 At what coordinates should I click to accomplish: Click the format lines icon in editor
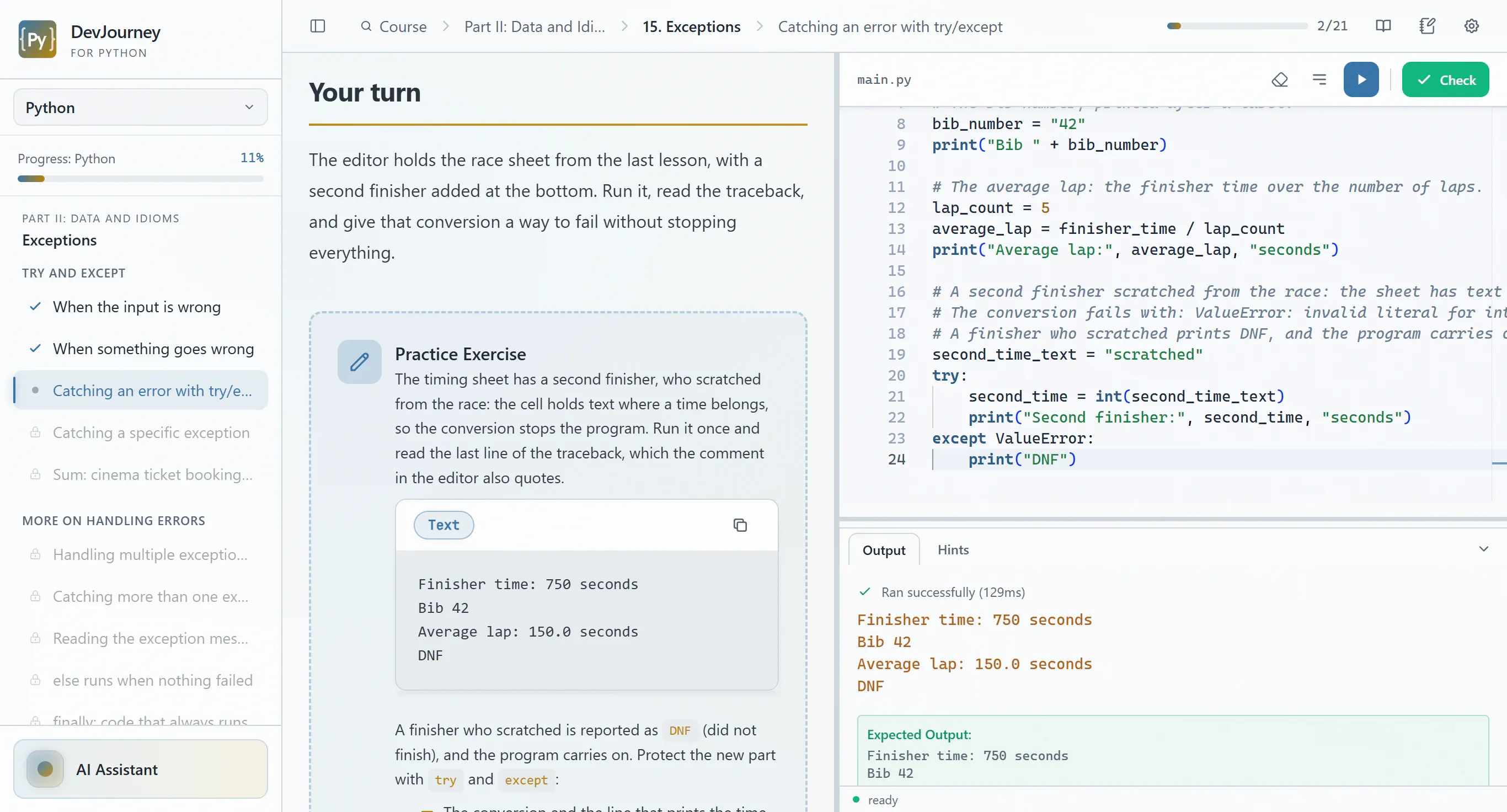tap(1319, 79)
